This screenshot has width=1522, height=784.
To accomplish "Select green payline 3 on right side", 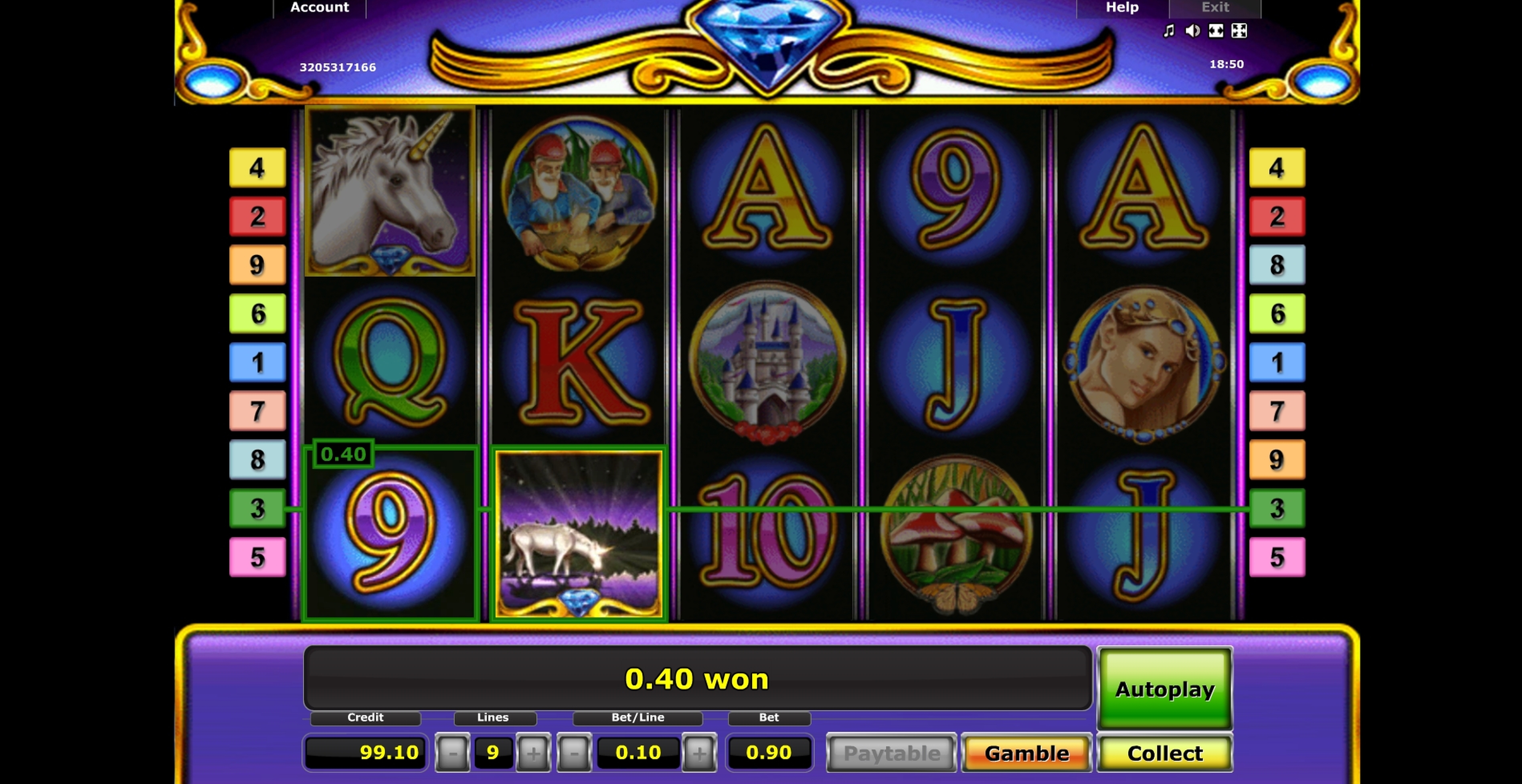I will (1277, 508).
